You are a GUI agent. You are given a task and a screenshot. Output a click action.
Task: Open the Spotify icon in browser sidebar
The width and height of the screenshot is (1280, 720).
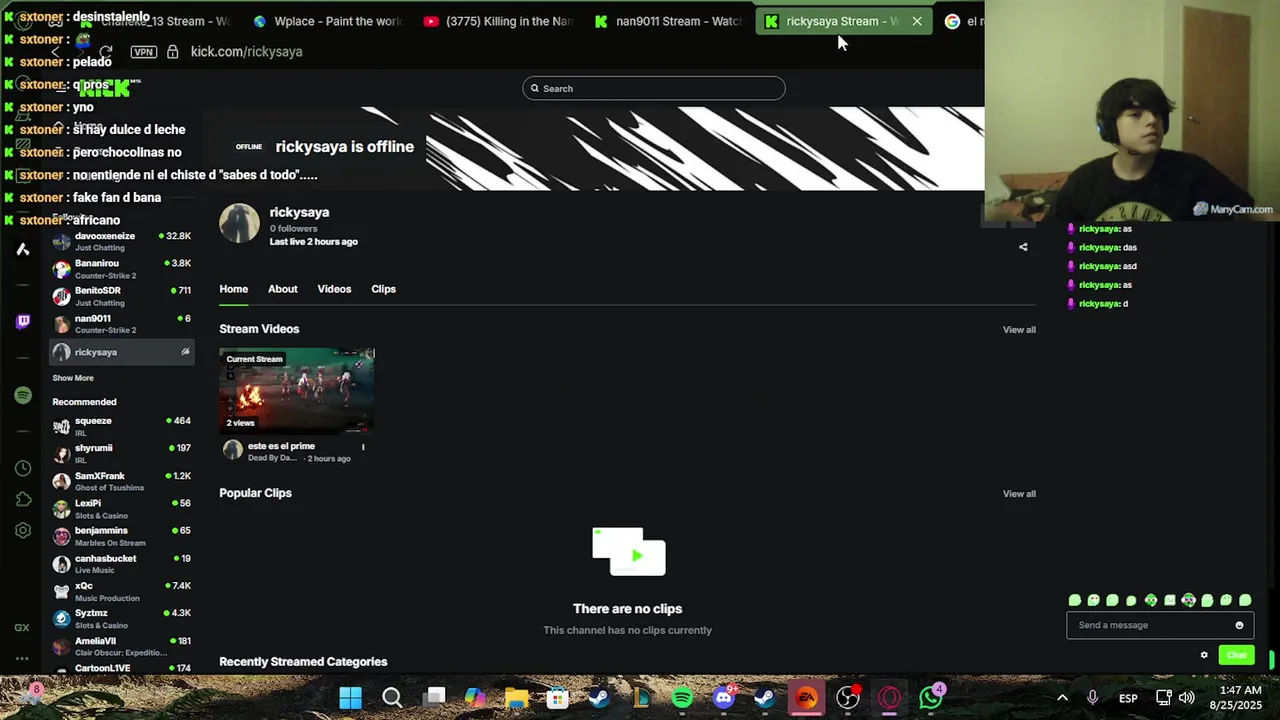click(x=23, y=395)
